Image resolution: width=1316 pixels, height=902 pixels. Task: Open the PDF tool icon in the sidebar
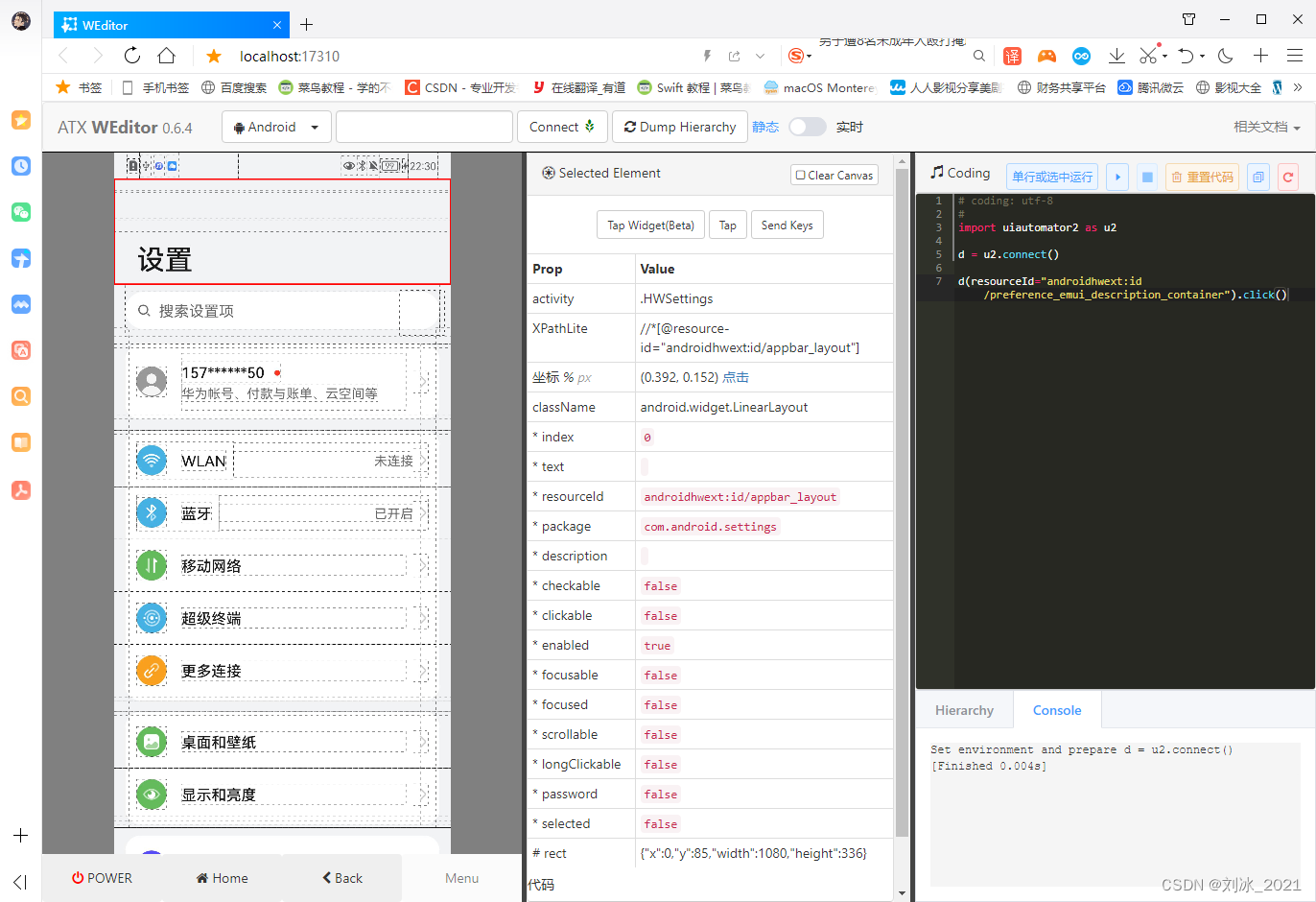pyautogui.click(x=21, y=490)
